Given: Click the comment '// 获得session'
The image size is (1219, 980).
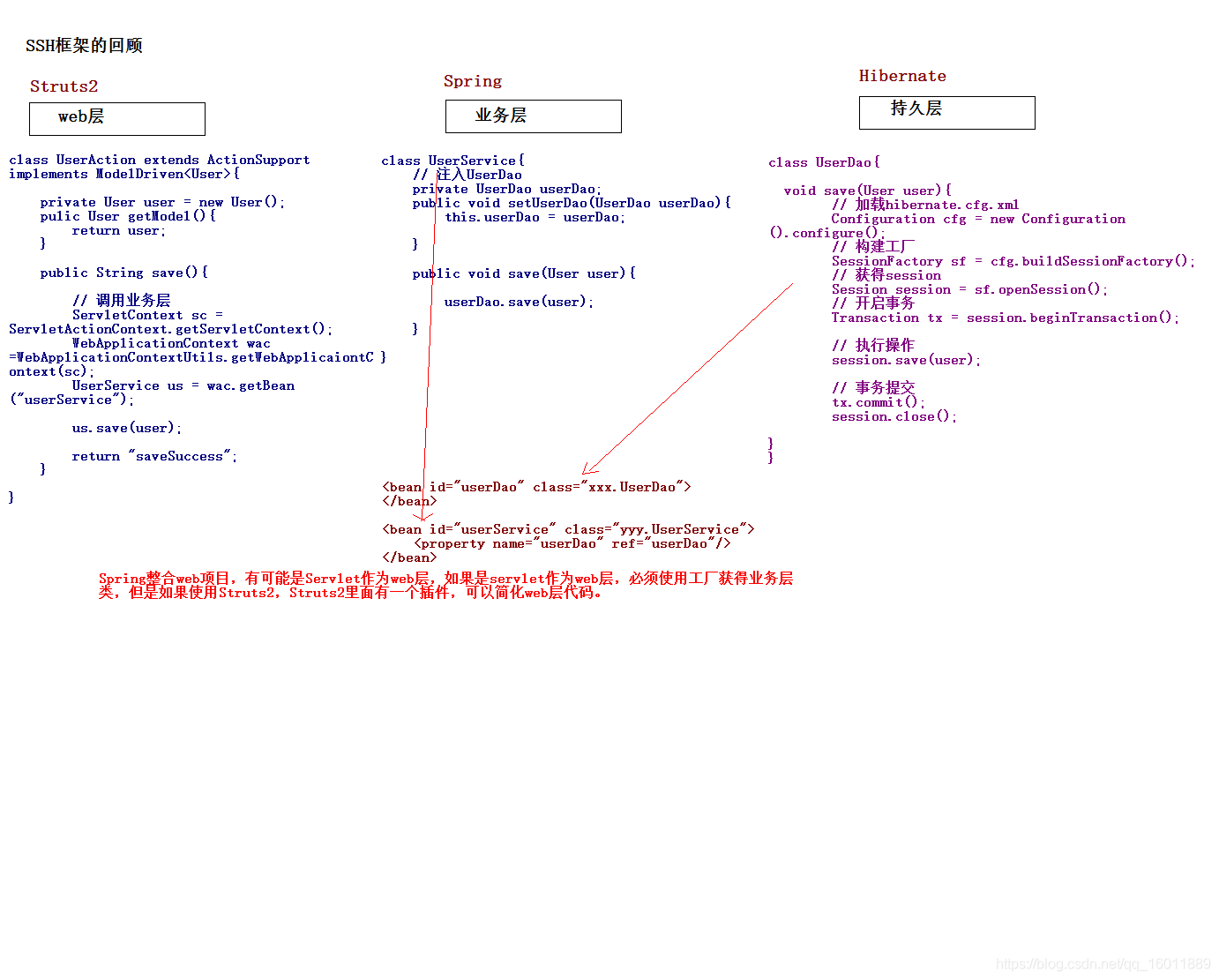Looking at the screenshot, I should (886, 275).
